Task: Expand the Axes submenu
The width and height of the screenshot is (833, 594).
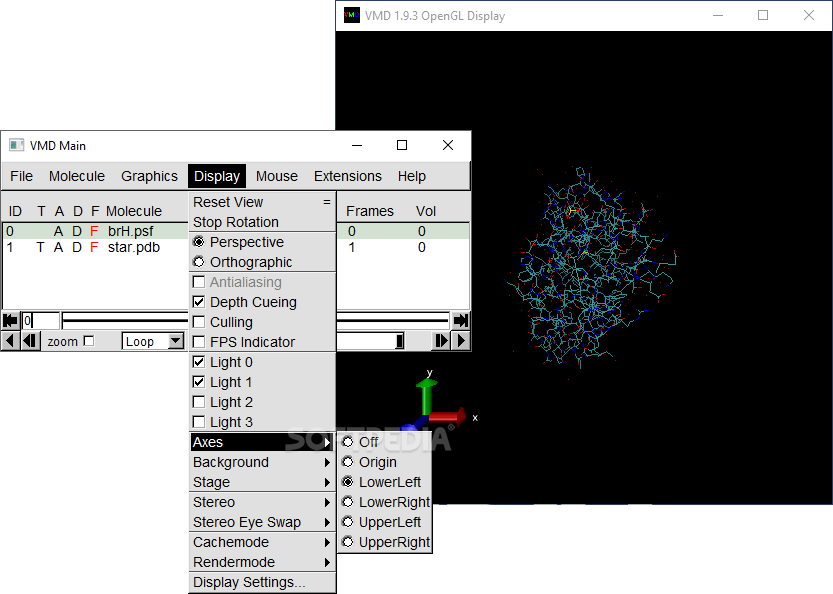Action: tap(262, 442)
